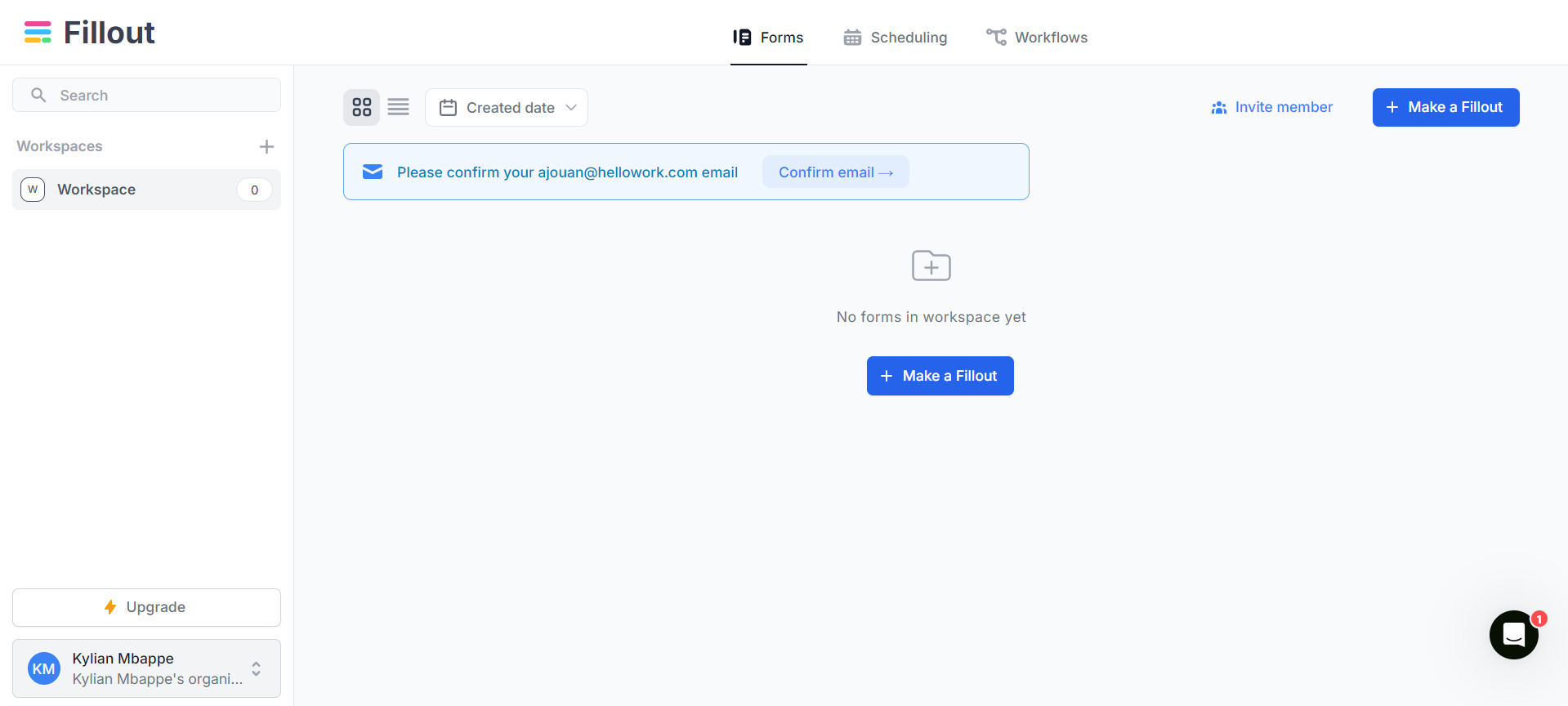Click the 'No forms in workspace yet' text

[931, 317]
